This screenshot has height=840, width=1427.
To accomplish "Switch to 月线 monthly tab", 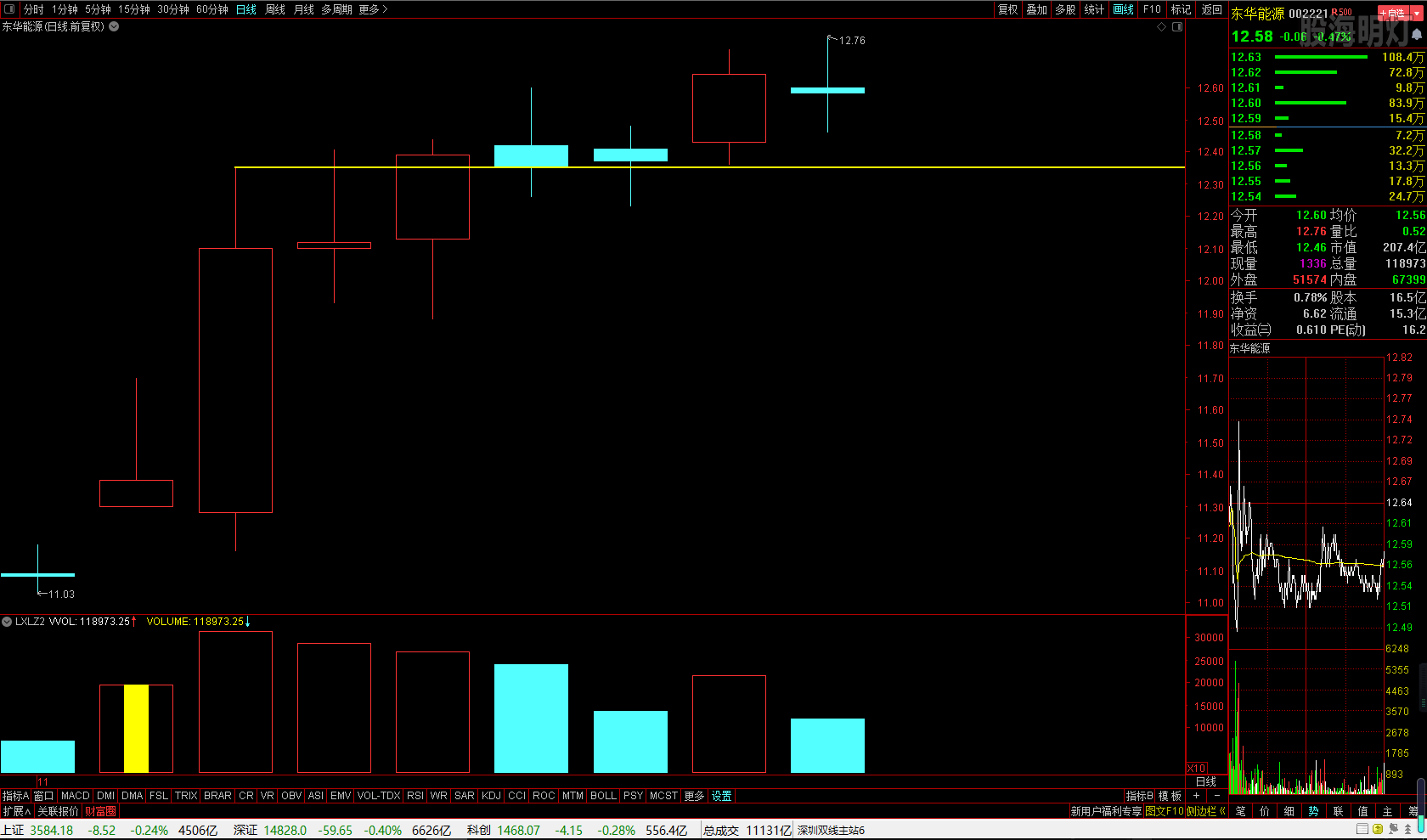I will [x=303, y=9].
